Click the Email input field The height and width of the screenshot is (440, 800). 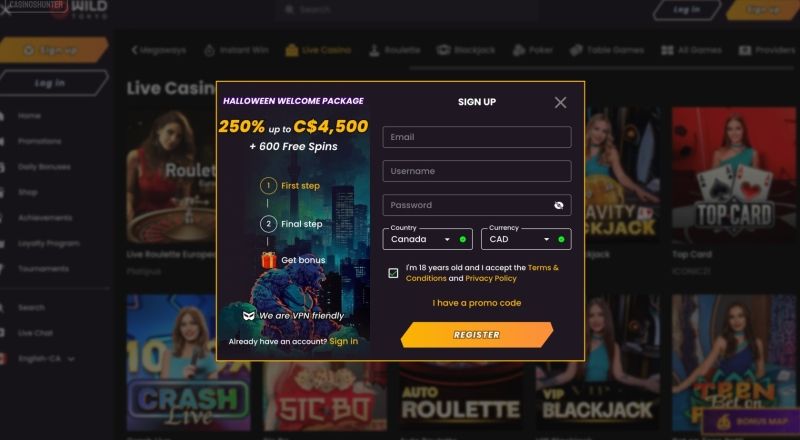(x=477, y=137)
